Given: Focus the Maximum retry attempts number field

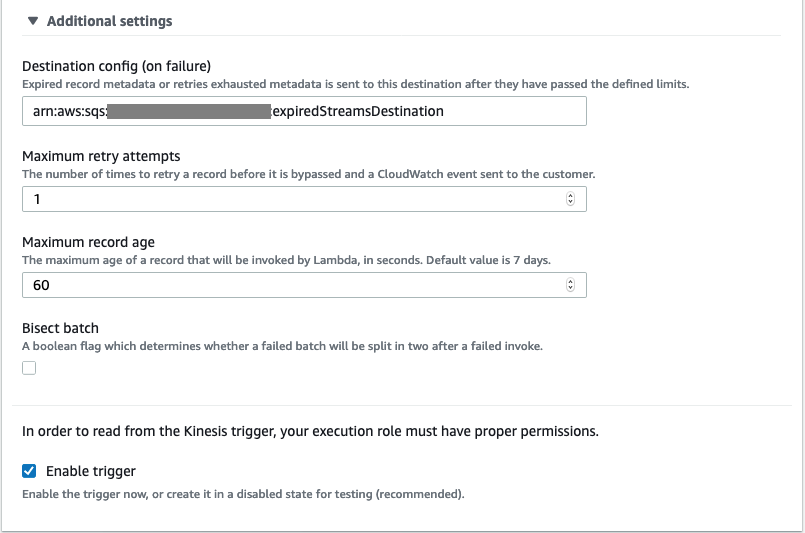Looking at the screenshot, I should tap(290, 199).
